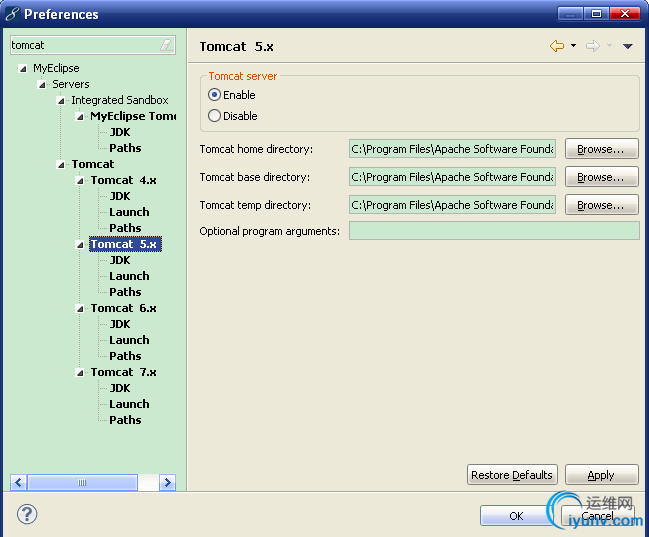
Task: Select Tomcat 6.x tree item
Action: (124, 308)
